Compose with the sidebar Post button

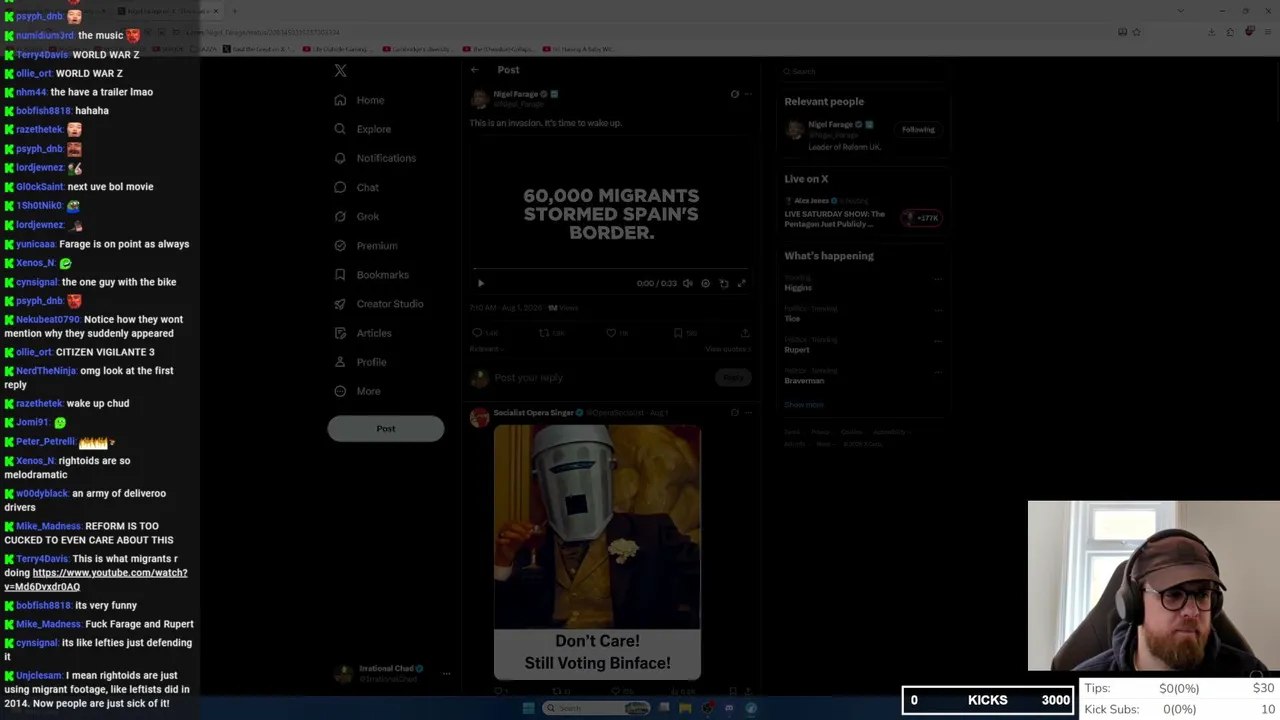click(x=386, y=428)
